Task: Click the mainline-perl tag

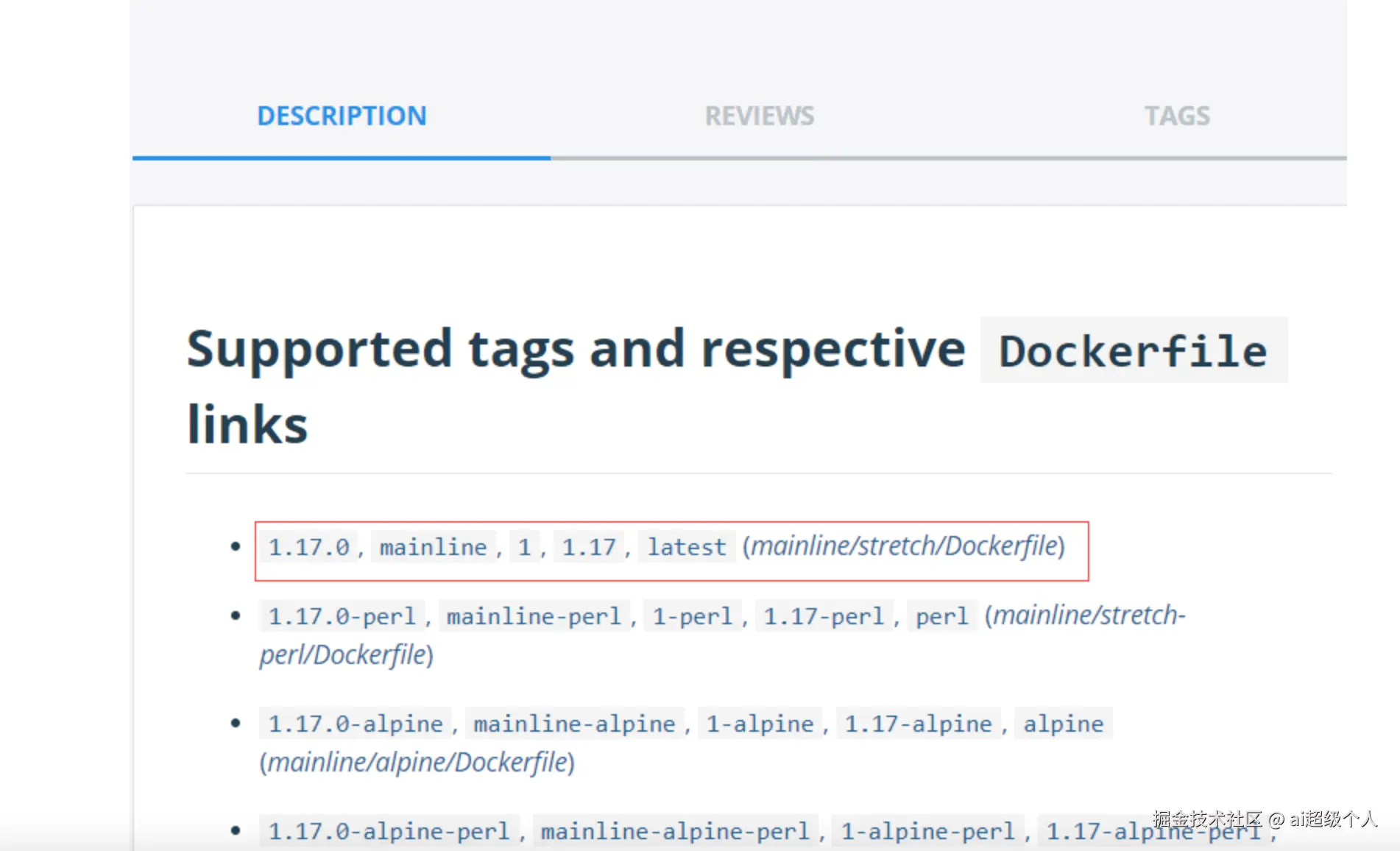Action: coord(534,616)
